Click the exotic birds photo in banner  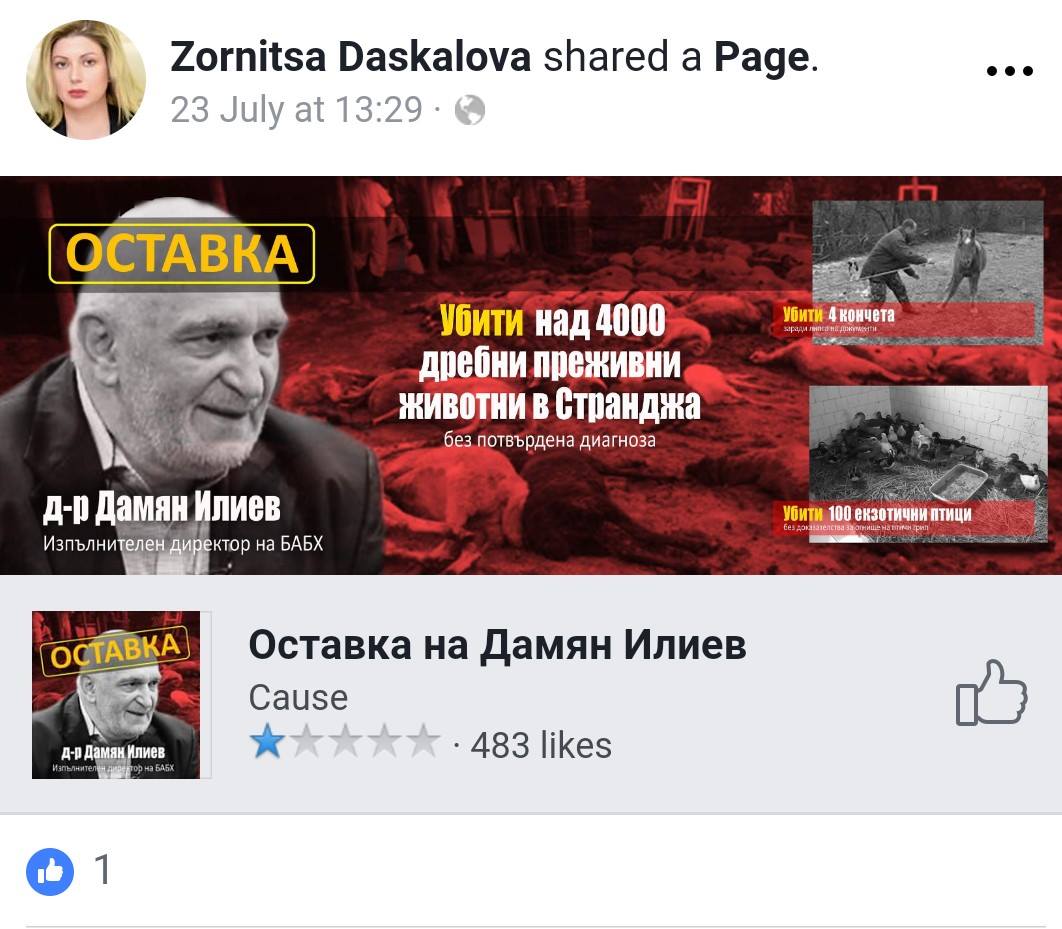coord(929,464)
